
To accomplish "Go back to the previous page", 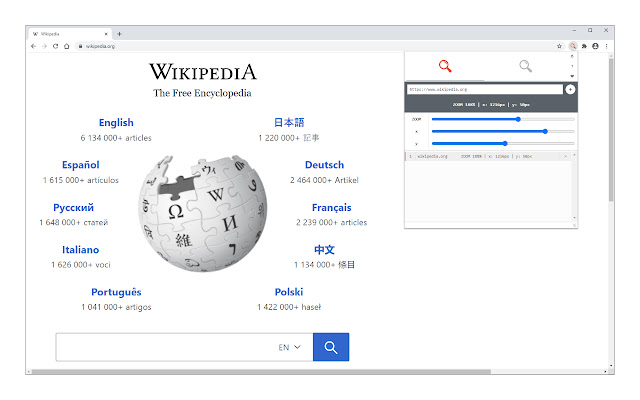I will pos(33,46).
